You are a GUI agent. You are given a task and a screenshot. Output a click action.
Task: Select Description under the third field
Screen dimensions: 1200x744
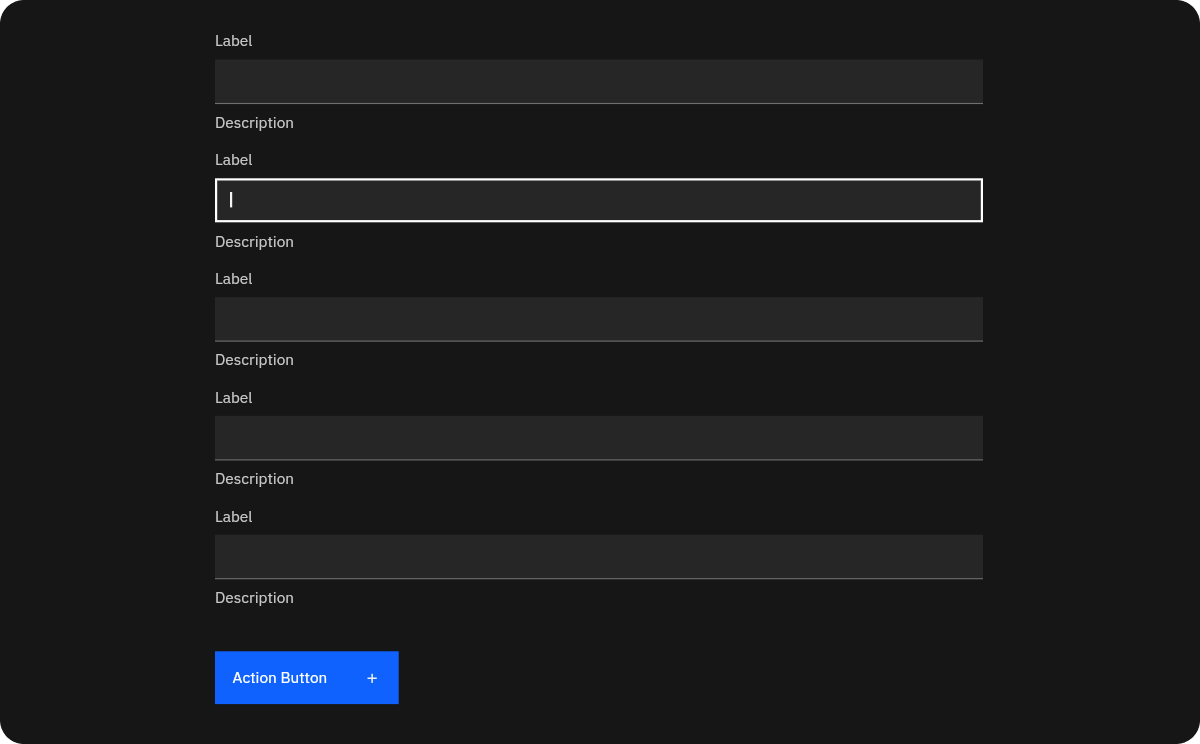pyautogui.click(x=254, y=360)
